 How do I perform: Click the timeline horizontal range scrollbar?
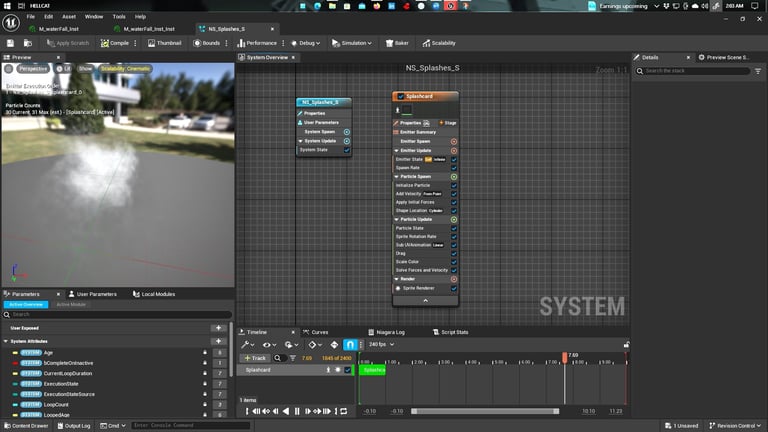coord(485,411)
